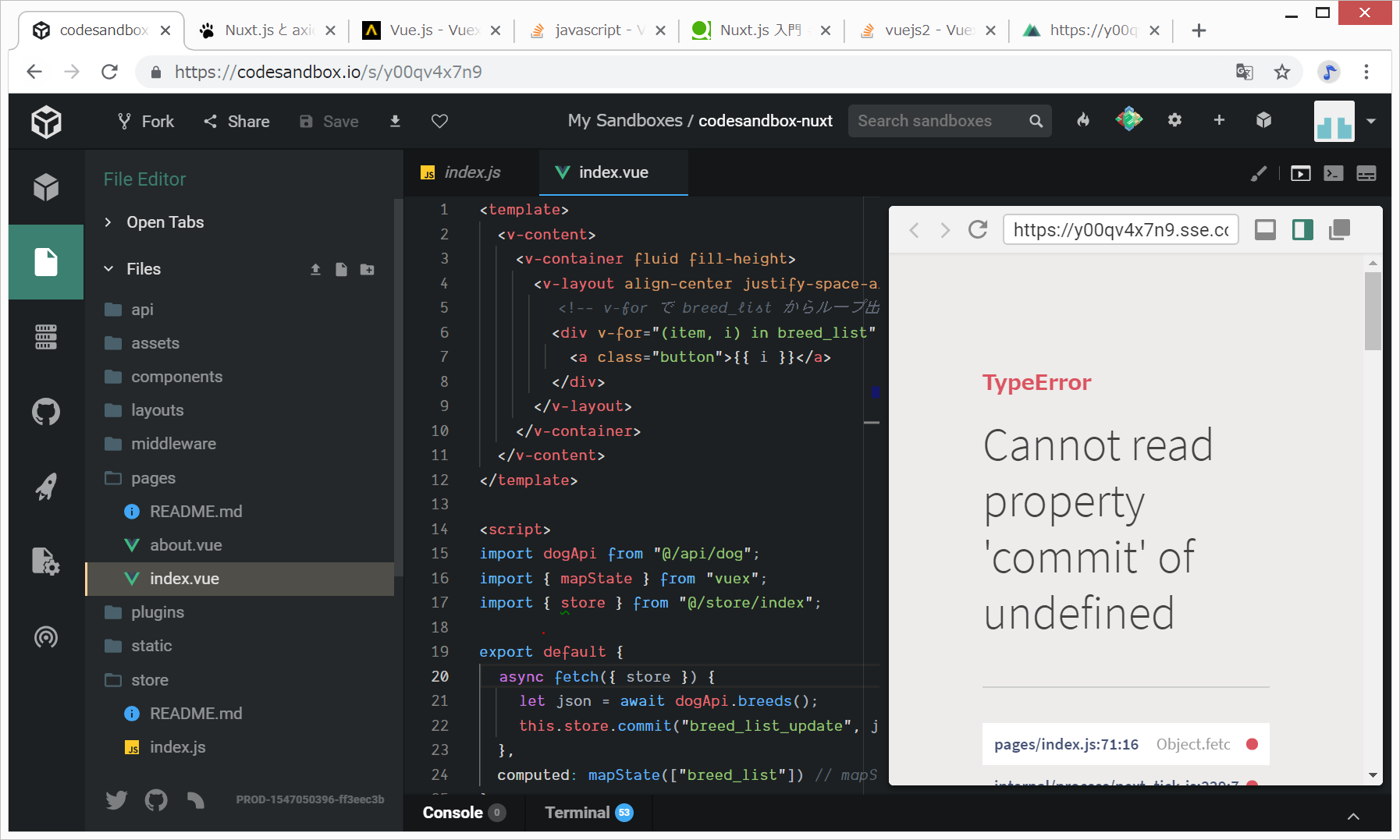Open the Deployment rocket panel

[46, 487]
